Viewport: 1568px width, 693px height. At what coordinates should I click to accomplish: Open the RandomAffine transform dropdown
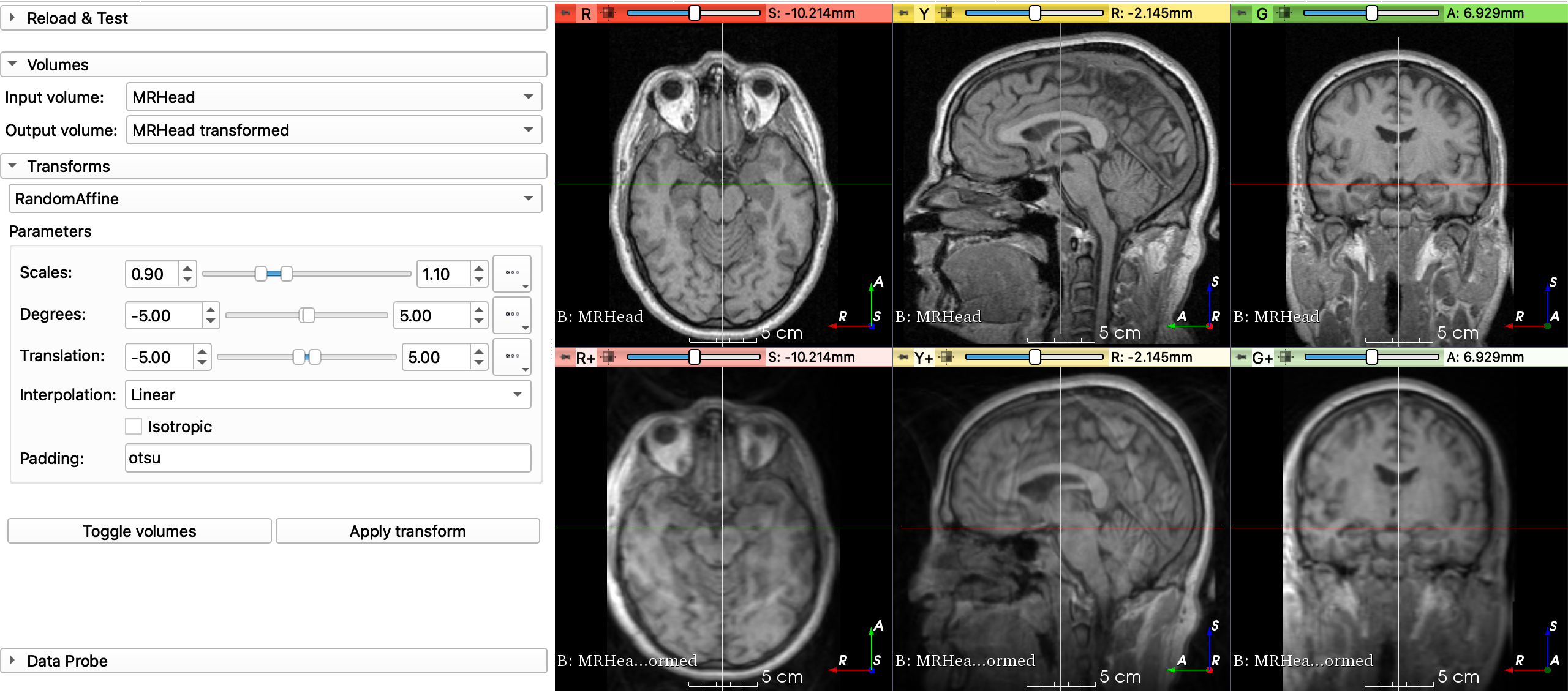point(275,198)
